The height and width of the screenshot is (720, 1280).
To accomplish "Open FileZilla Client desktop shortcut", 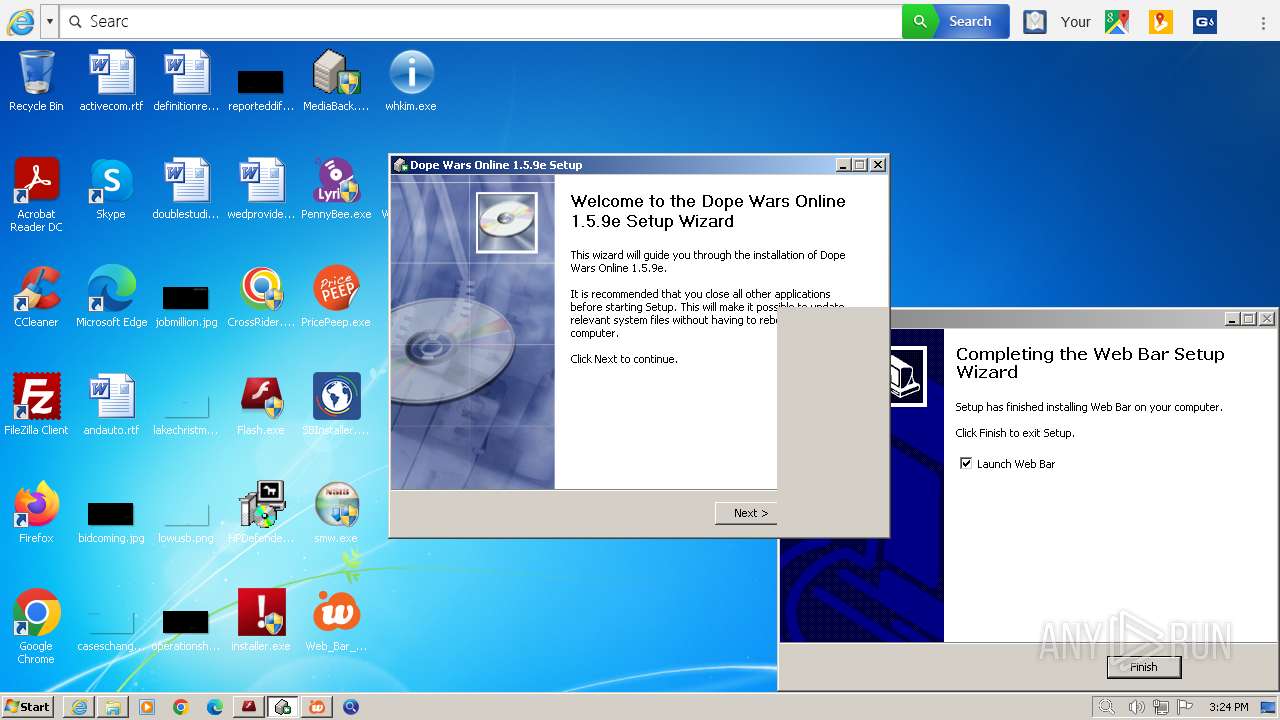I will point(36,404).
